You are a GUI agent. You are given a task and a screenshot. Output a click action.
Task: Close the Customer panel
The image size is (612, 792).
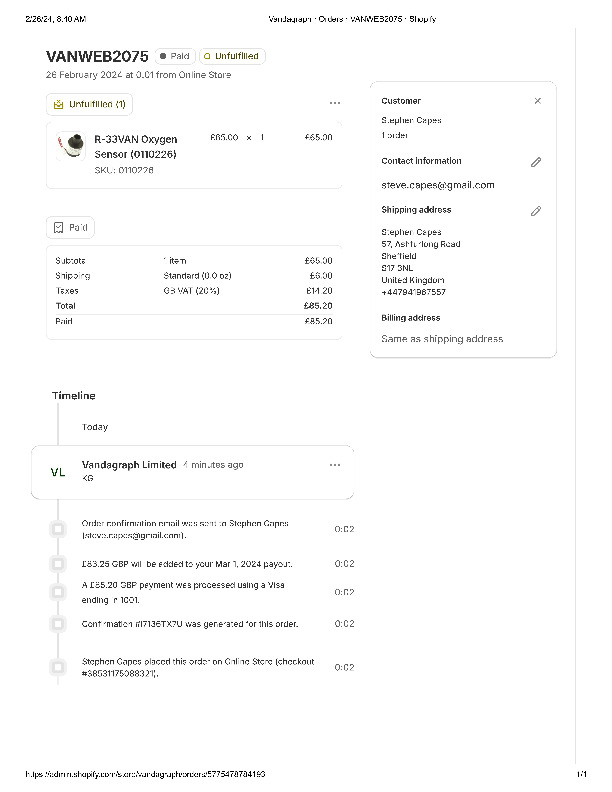point(537,101)
